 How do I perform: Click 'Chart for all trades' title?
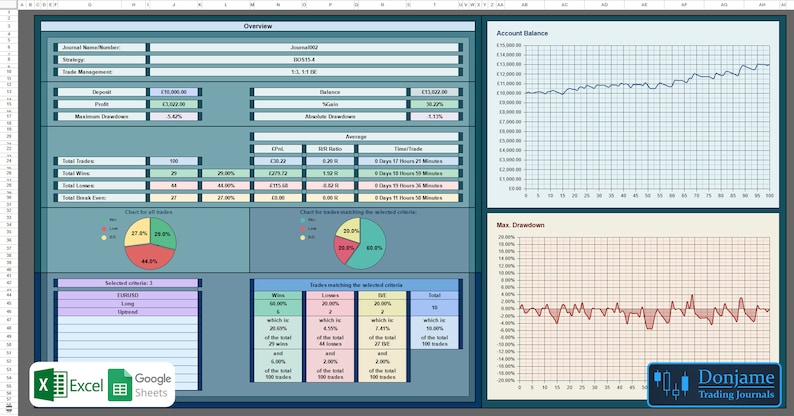[x=148, y=212]
